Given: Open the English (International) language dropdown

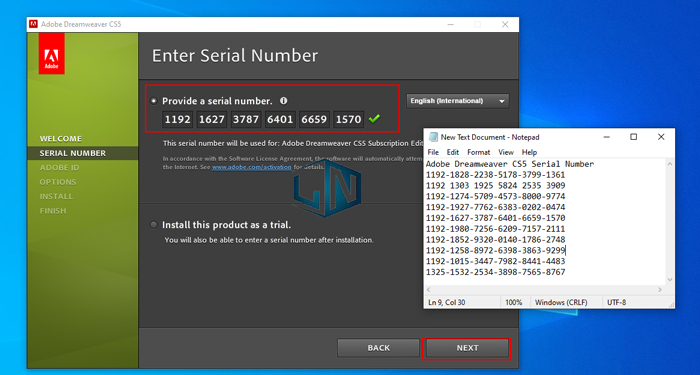Looking at the screenshot, I should click(457, 101).
